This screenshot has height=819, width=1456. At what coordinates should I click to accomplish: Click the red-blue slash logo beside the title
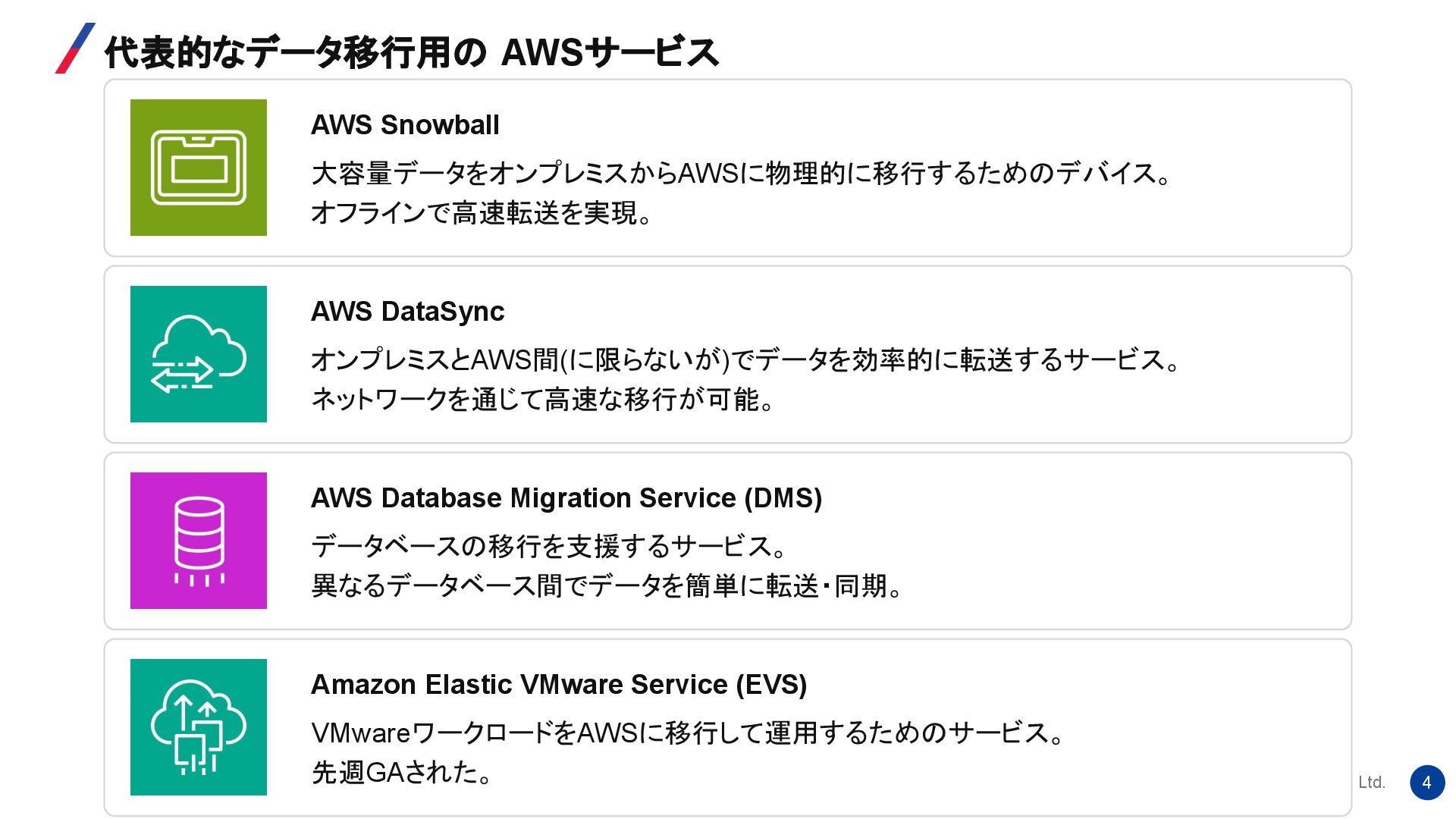pyautogui.click(x=75, y=49)
